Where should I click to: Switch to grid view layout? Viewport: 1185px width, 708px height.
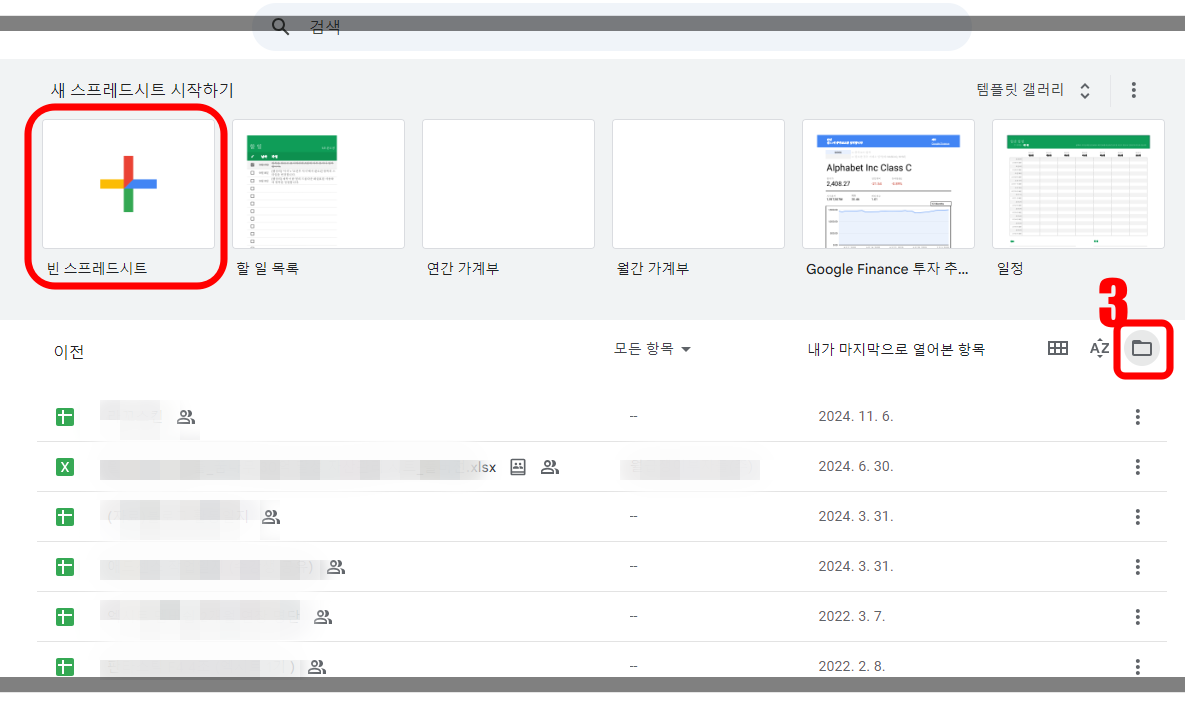[x=1057, y=348]
